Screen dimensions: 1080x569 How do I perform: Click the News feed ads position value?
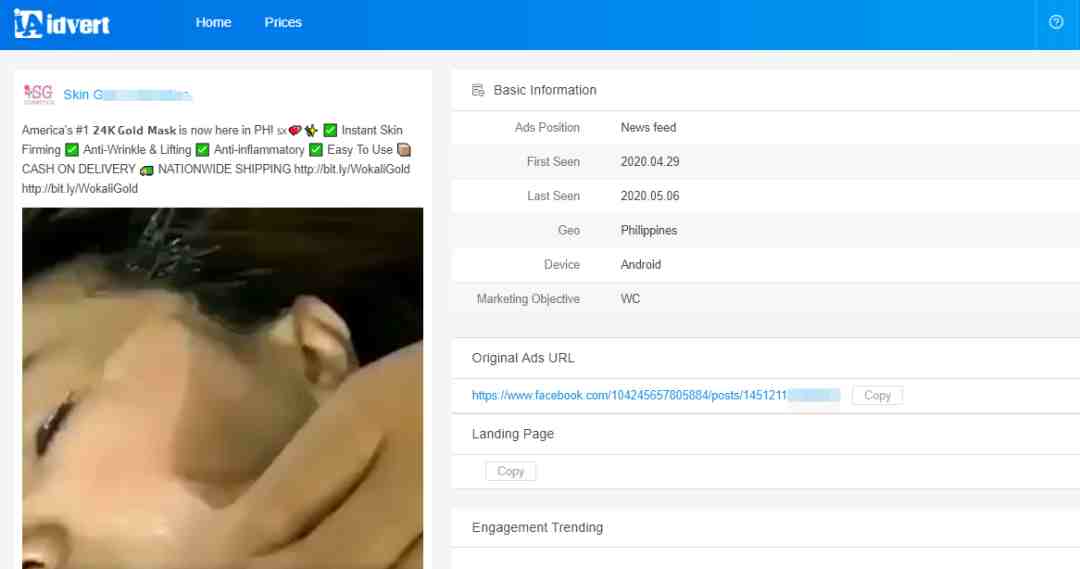coord(648,127)
